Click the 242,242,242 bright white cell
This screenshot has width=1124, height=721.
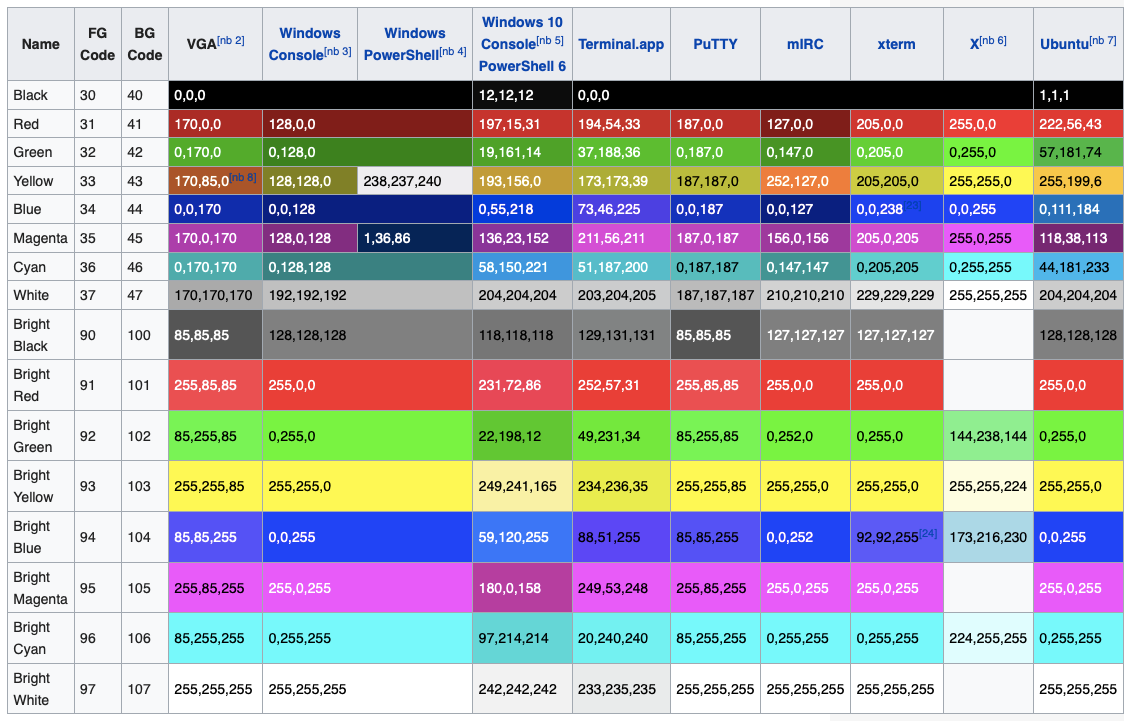point(523,689)
